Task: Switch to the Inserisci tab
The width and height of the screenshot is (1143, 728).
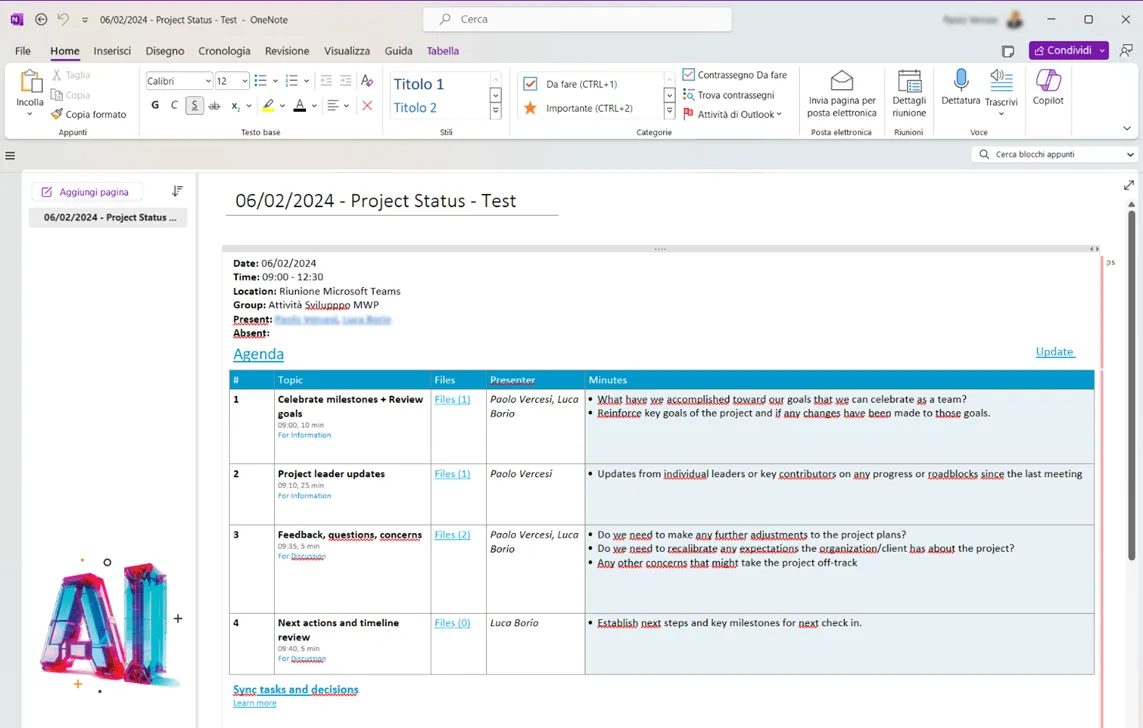Action: [x=112, y=51]
